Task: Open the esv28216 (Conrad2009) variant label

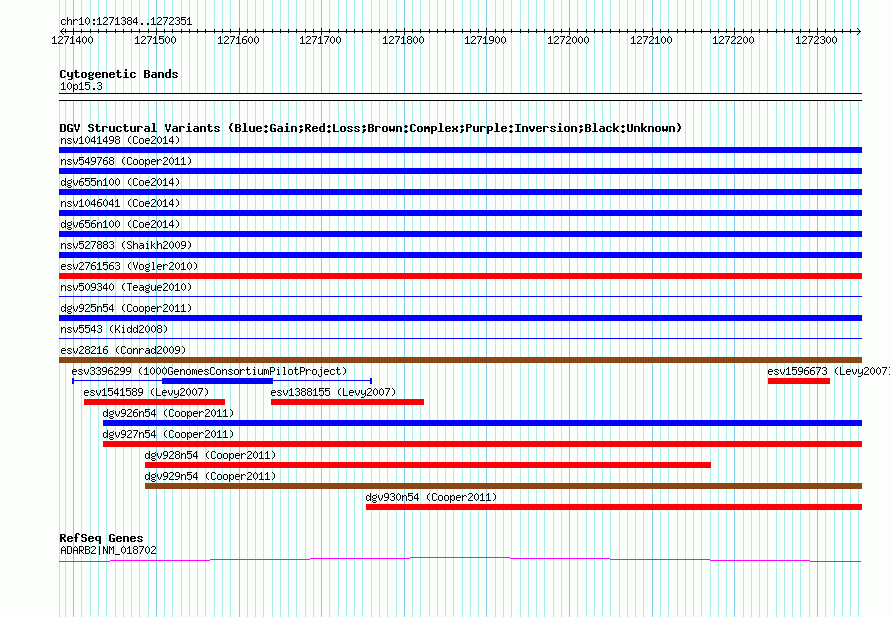Action: pos(123,350)
